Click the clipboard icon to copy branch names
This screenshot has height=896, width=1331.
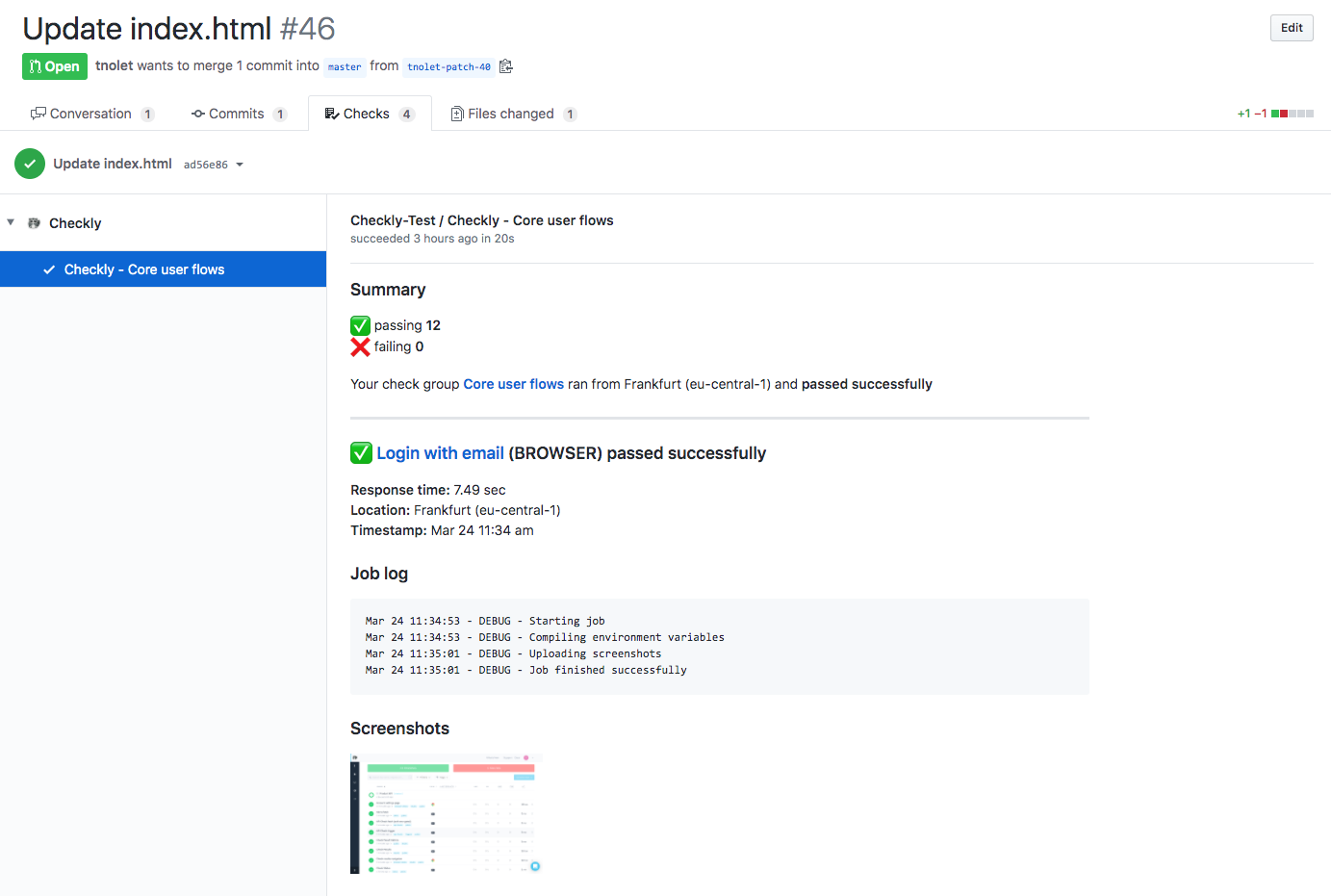click(505, 65)
